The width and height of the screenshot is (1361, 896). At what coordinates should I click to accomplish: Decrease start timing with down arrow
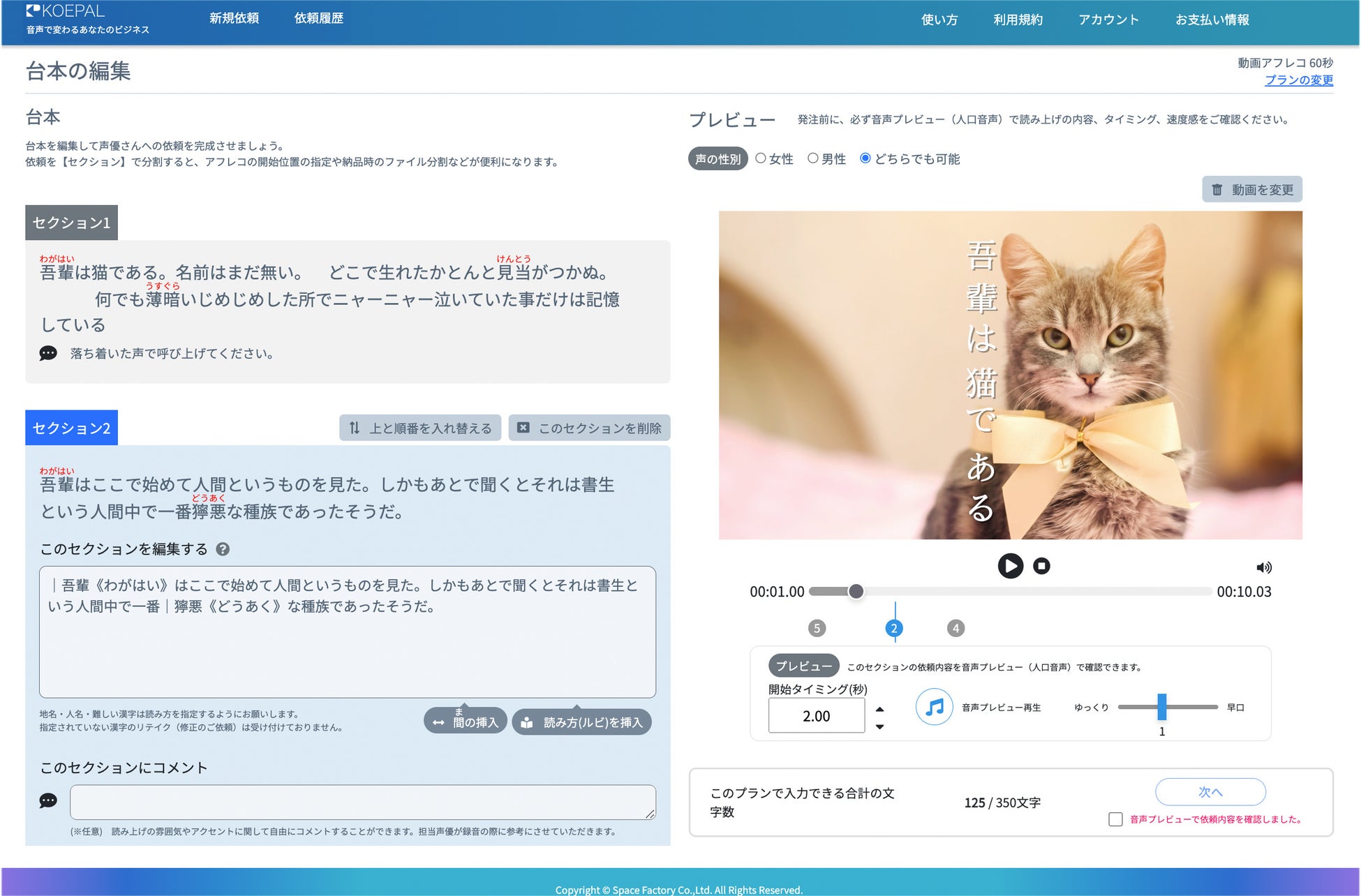879,726
